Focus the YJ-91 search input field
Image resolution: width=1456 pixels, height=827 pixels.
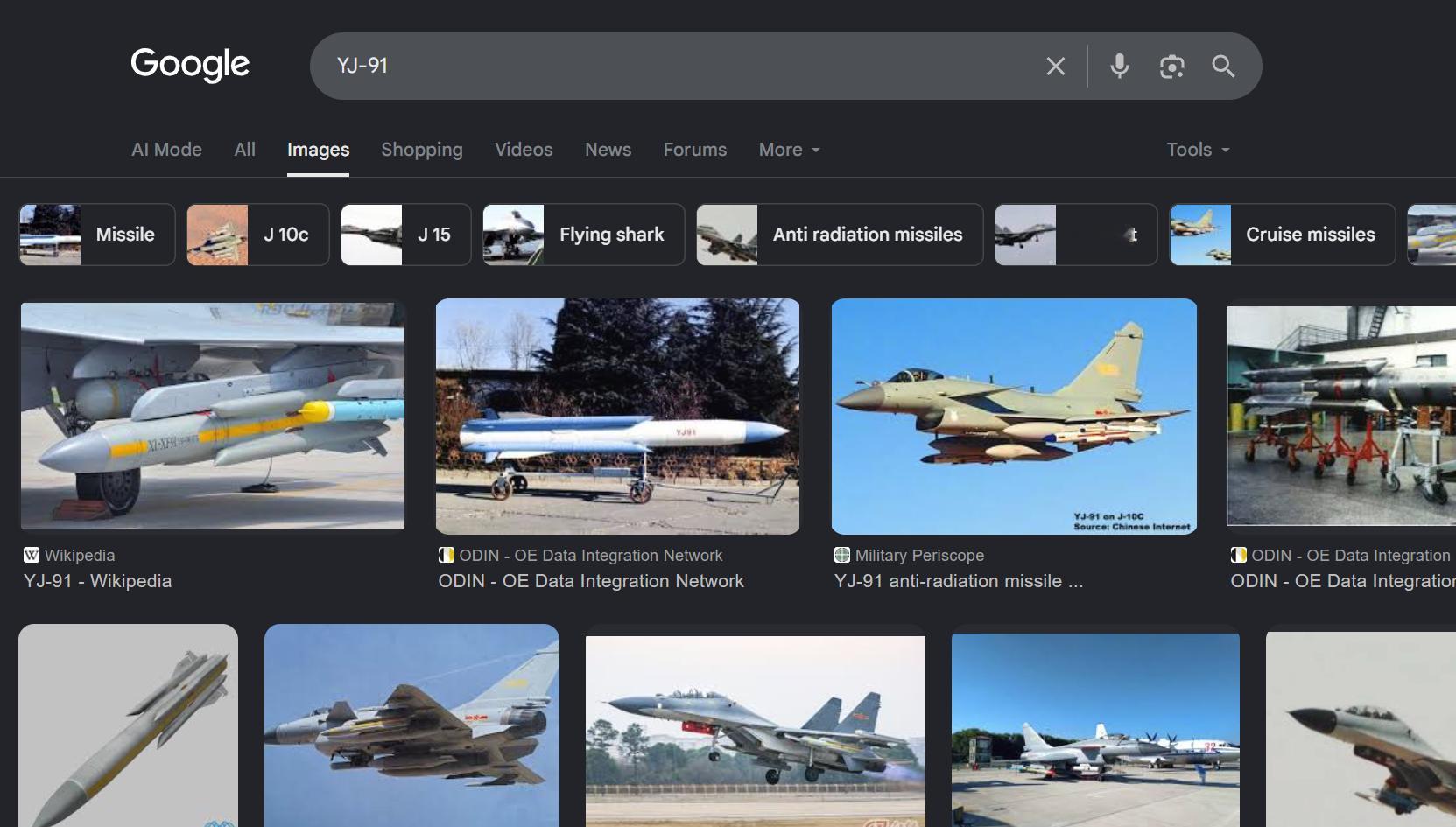pyautogui.click(x=683, y=66)
